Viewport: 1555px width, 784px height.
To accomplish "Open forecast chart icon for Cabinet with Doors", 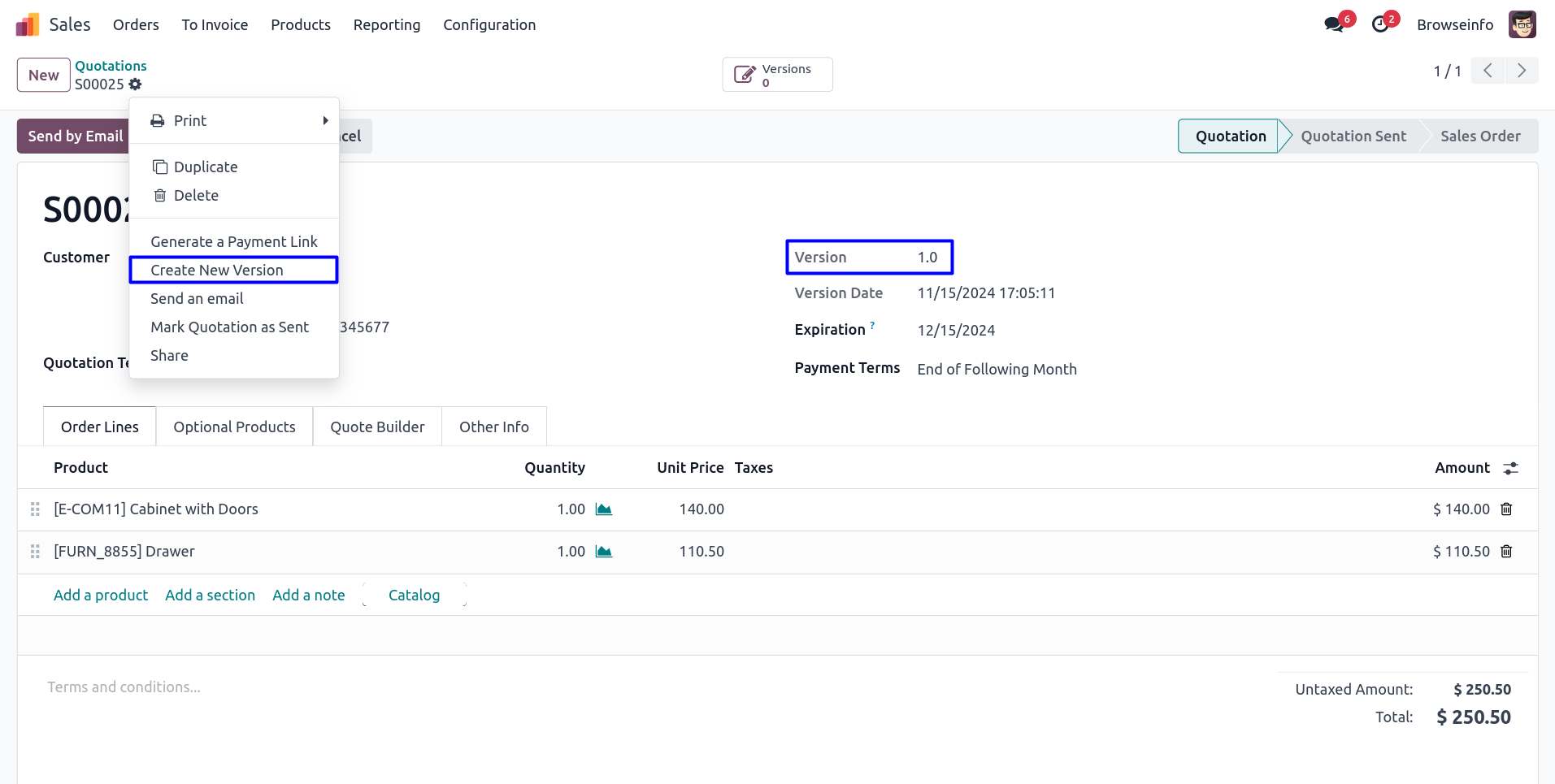I will [603, 509].
